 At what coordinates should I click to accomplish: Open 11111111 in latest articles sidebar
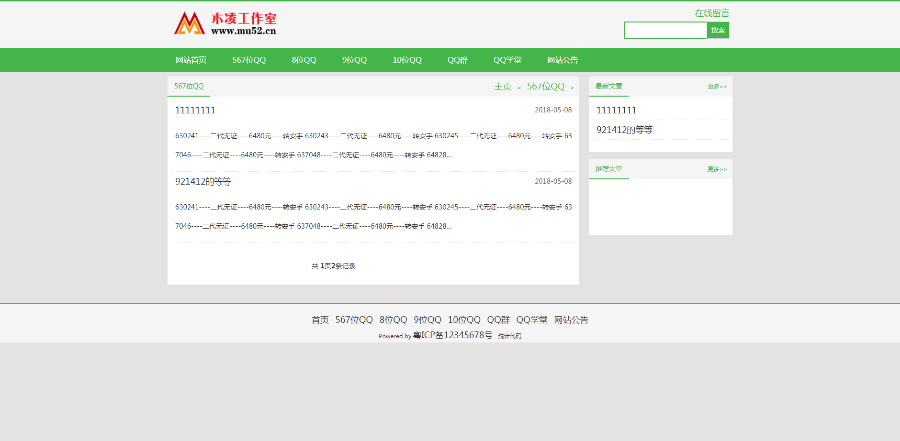(x=616, y=110)
